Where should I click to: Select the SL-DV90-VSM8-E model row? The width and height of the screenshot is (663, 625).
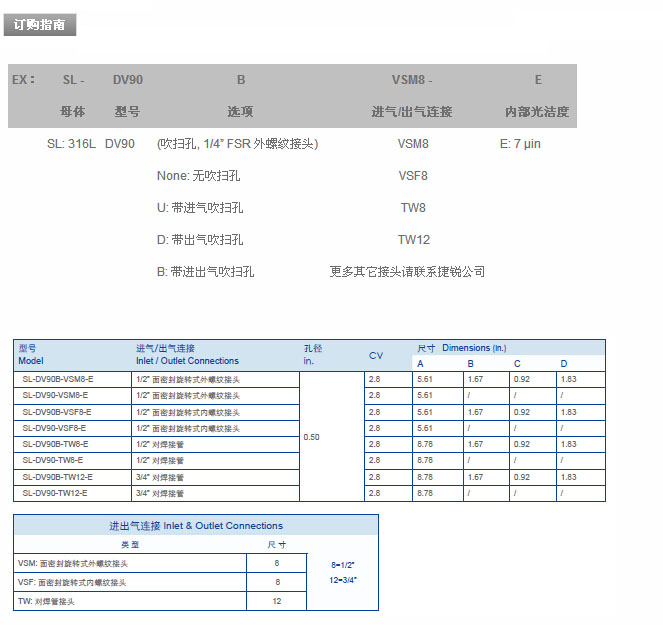pyautogui.click(x=55, y=396)
